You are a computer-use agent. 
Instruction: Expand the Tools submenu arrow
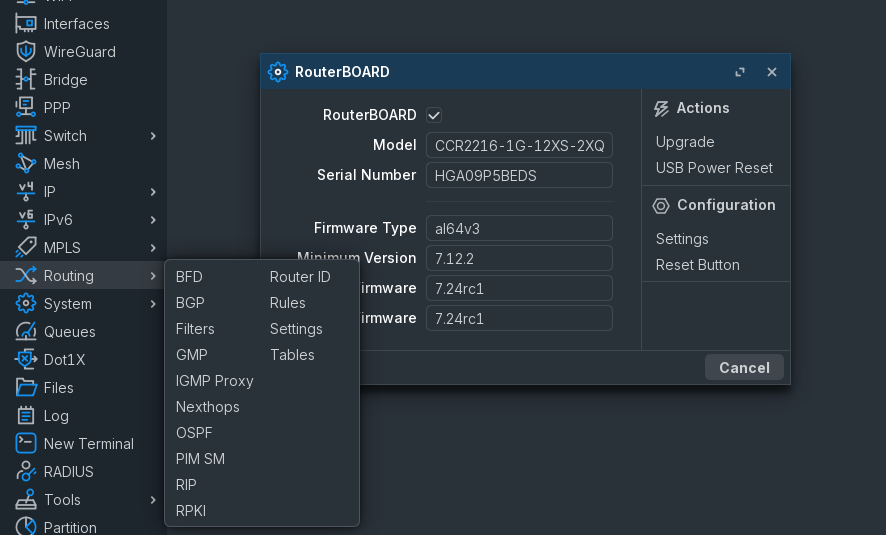[x=153, y=500]
